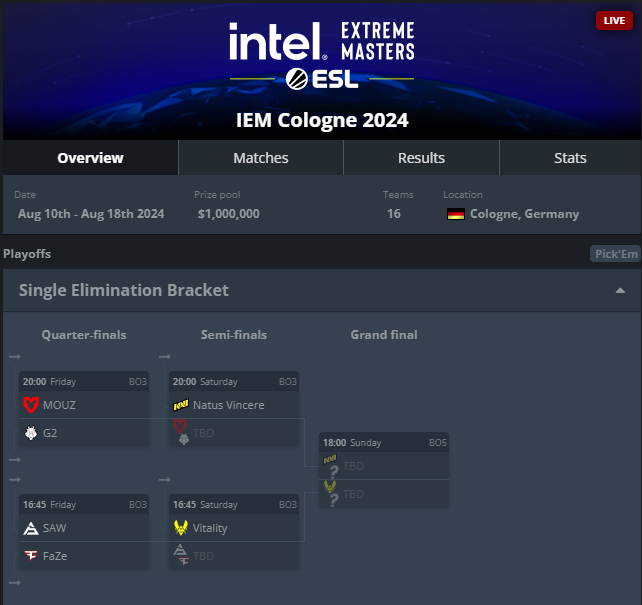Open the 18:00 Sunday grand final header
642x605 pixels.
point(384,442)
